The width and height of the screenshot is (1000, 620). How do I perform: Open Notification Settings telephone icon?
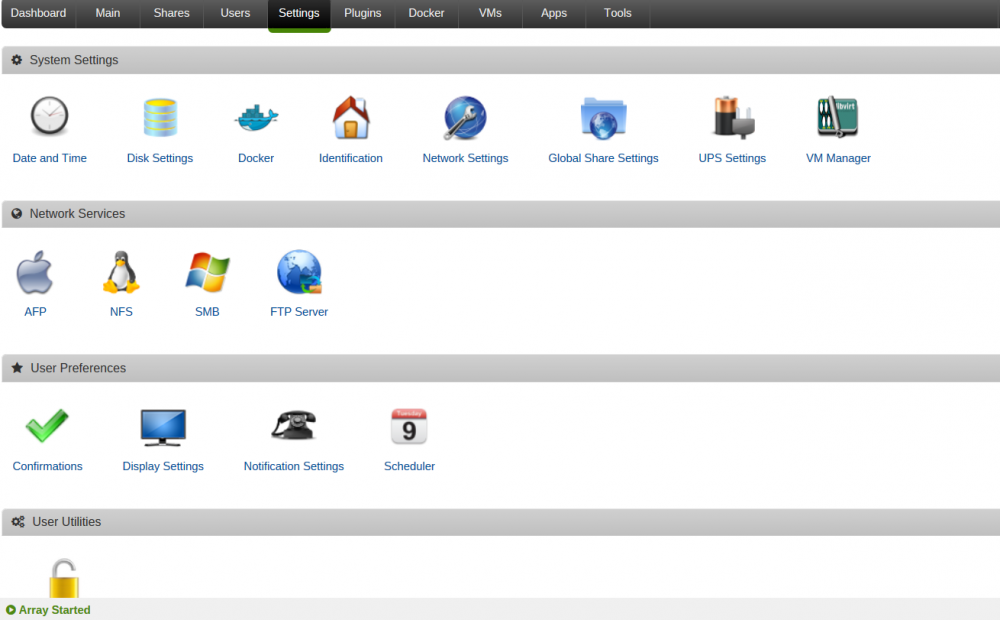pos(293,425)
